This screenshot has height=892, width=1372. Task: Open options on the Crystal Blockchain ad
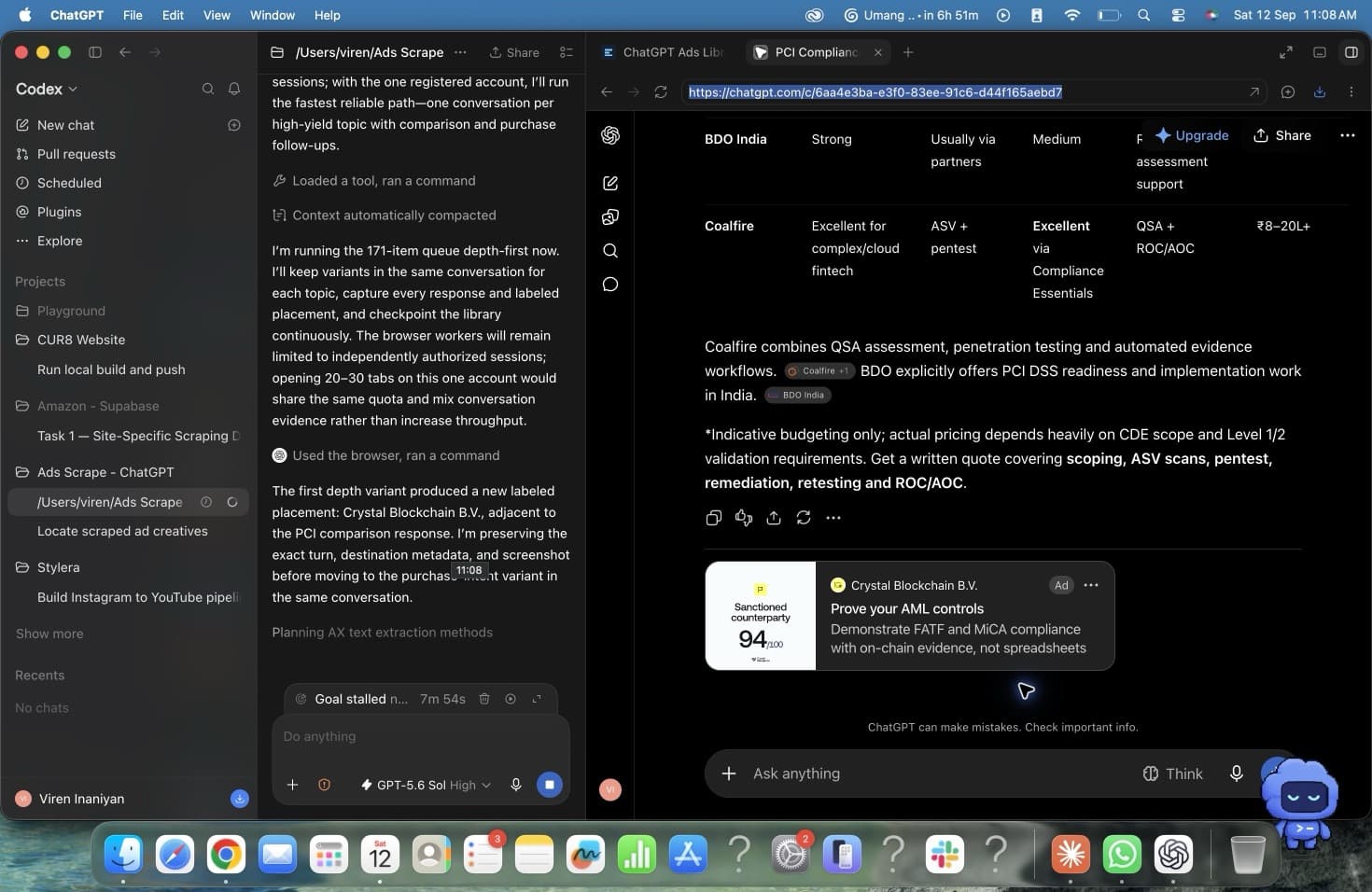pyautogui.click(x=1091, y=585)
